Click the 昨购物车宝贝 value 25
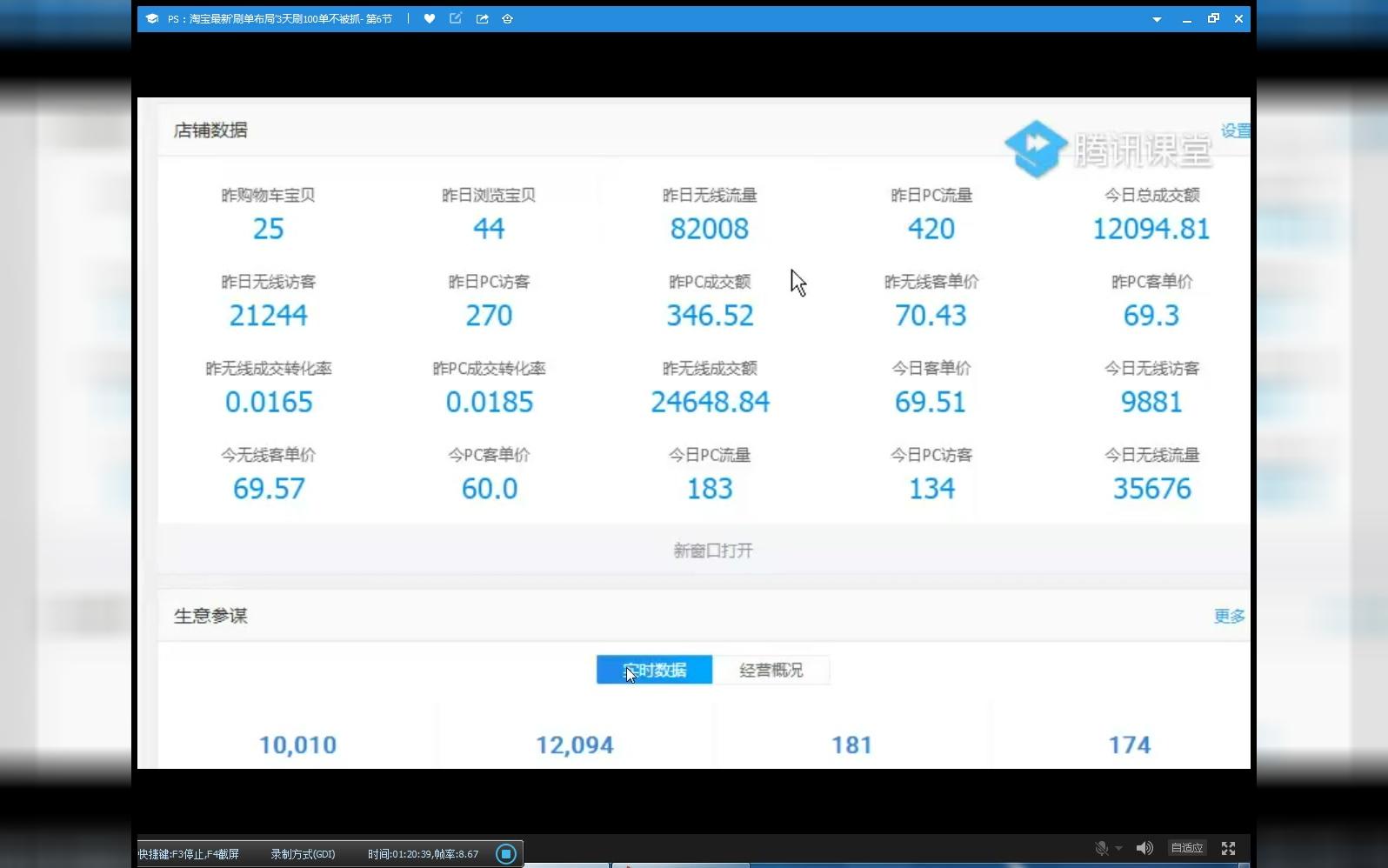The image size is (1388, 868). coord(269,229)
